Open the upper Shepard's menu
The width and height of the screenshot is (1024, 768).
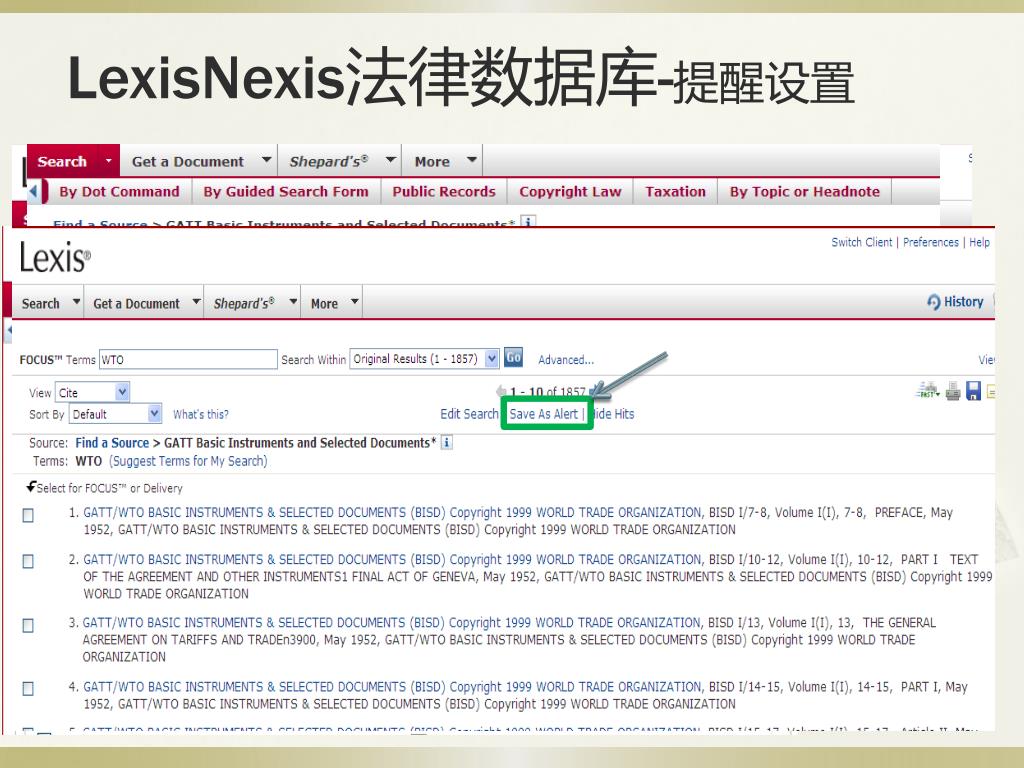[328, 161]
